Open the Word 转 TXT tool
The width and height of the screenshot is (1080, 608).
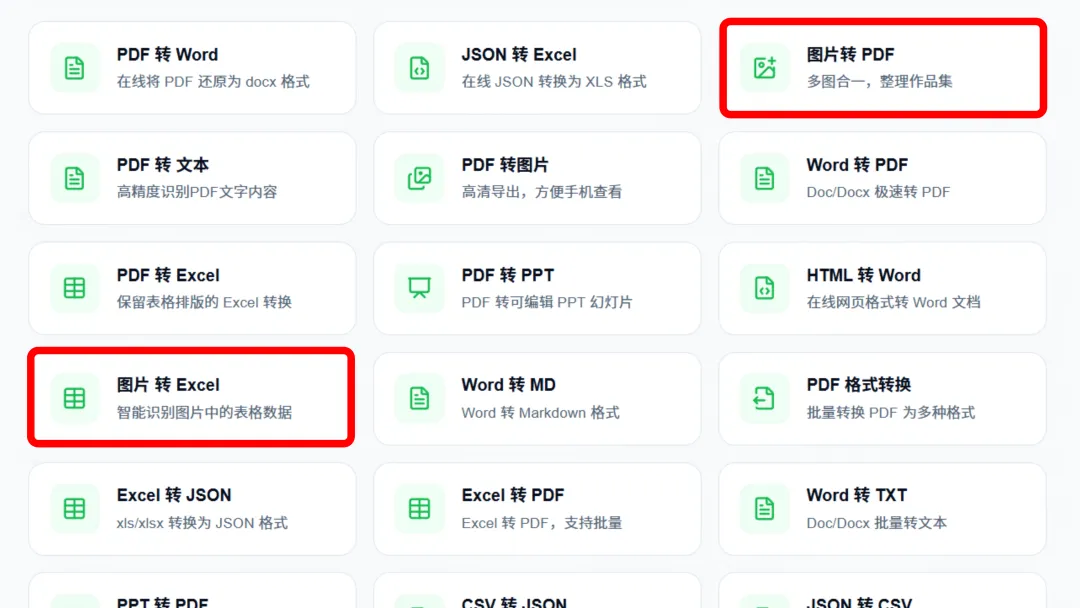(882, 508)
